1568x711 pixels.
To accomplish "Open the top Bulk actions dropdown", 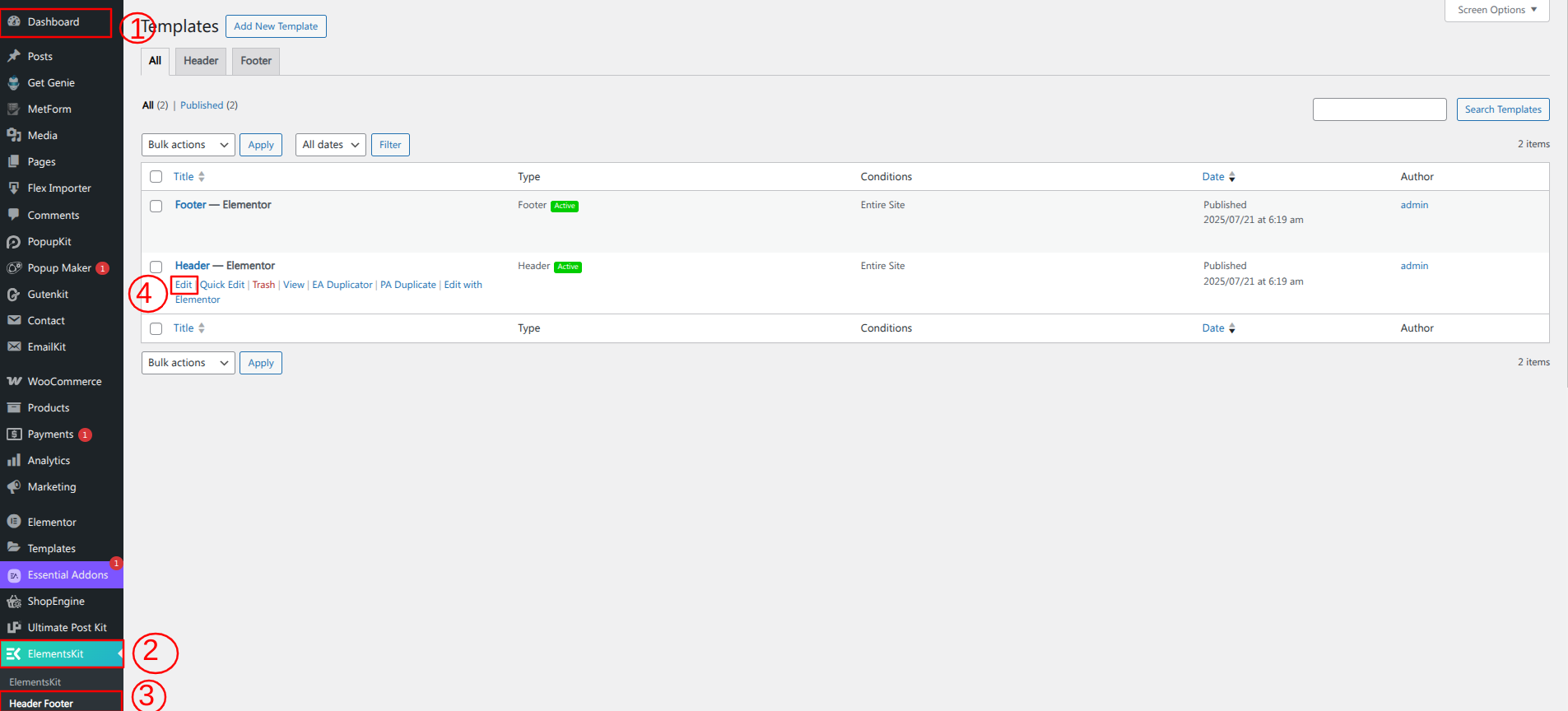I will click(x=188, y=145).
